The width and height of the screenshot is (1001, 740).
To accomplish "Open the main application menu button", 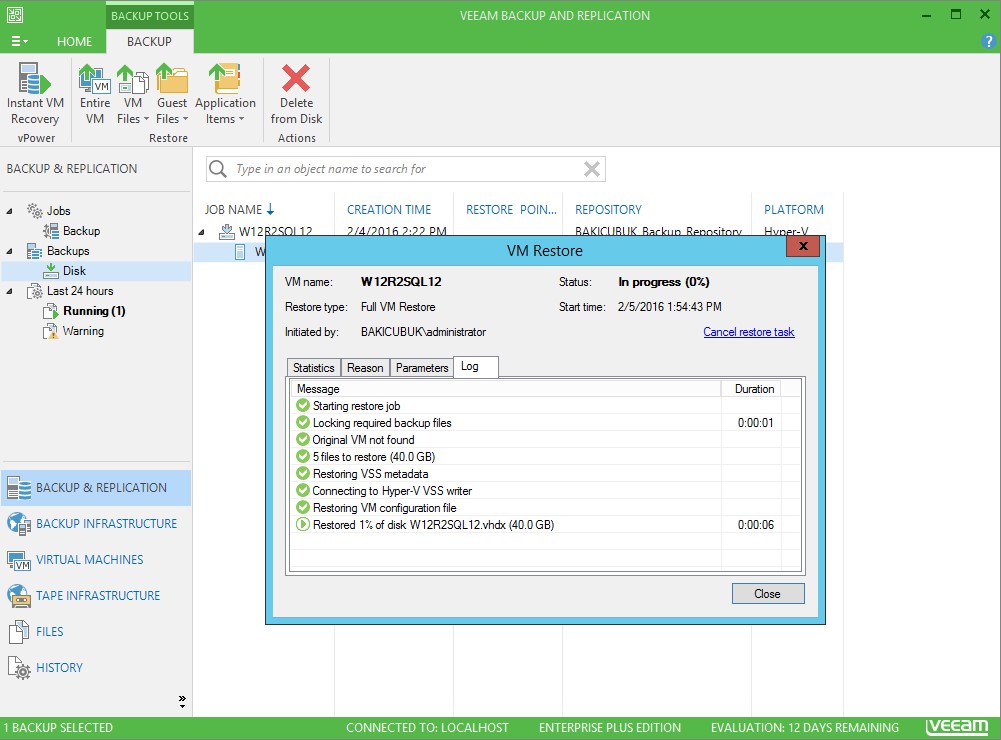I will coord(19,42).
